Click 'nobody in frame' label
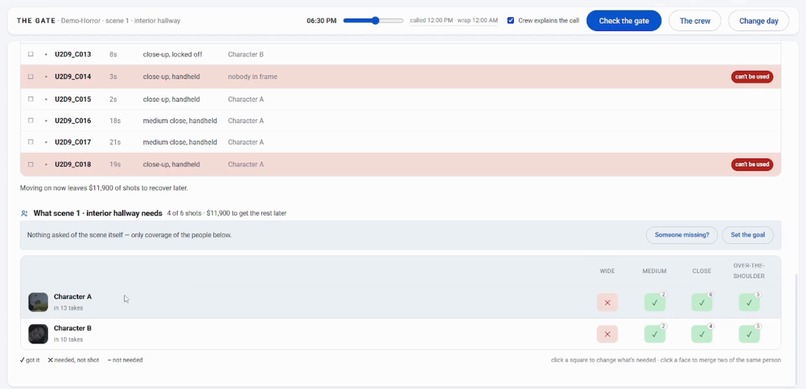 click(252, 77)
